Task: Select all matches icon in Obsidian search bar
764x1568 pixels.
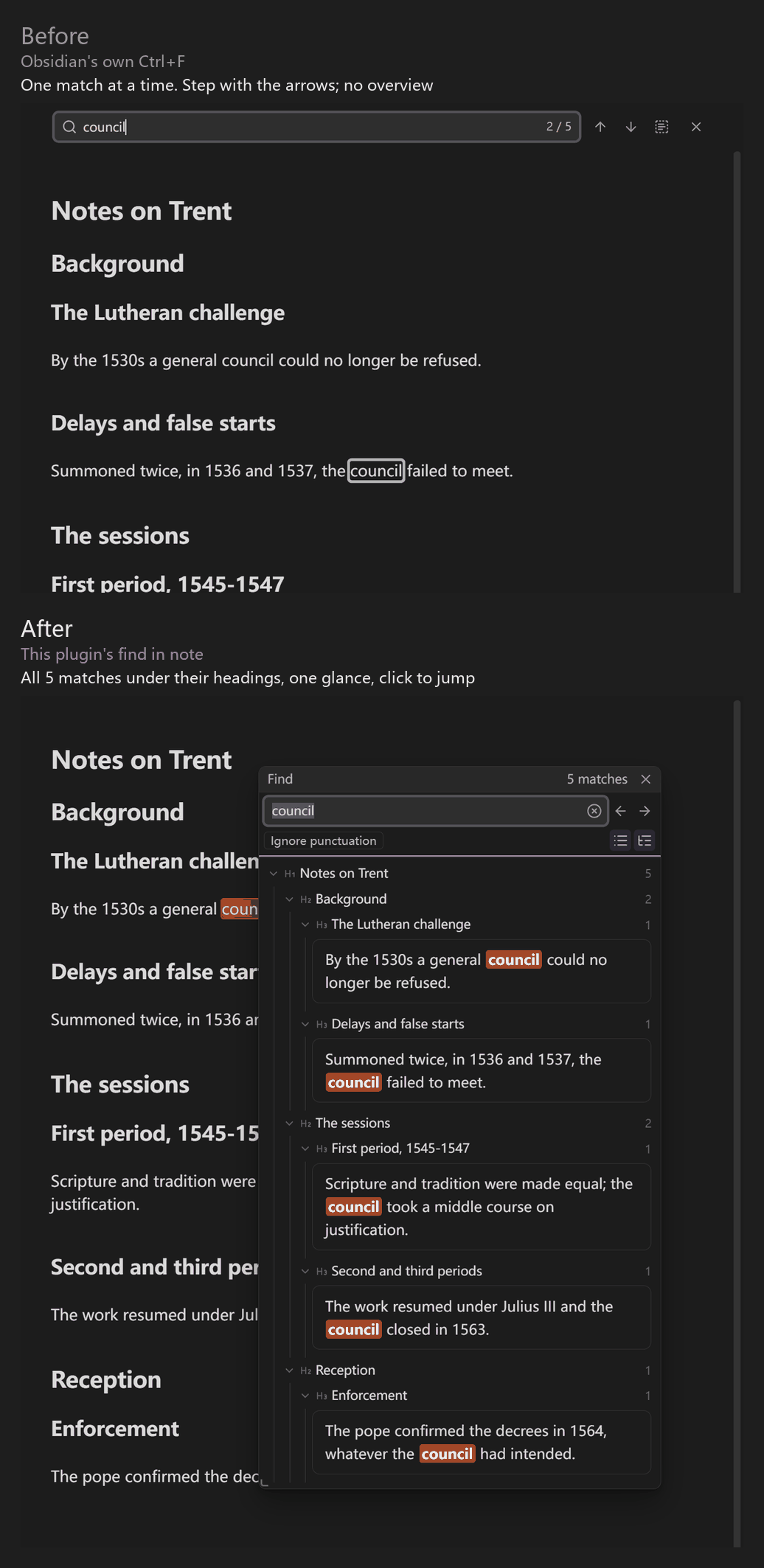Action: click(662, 127)
